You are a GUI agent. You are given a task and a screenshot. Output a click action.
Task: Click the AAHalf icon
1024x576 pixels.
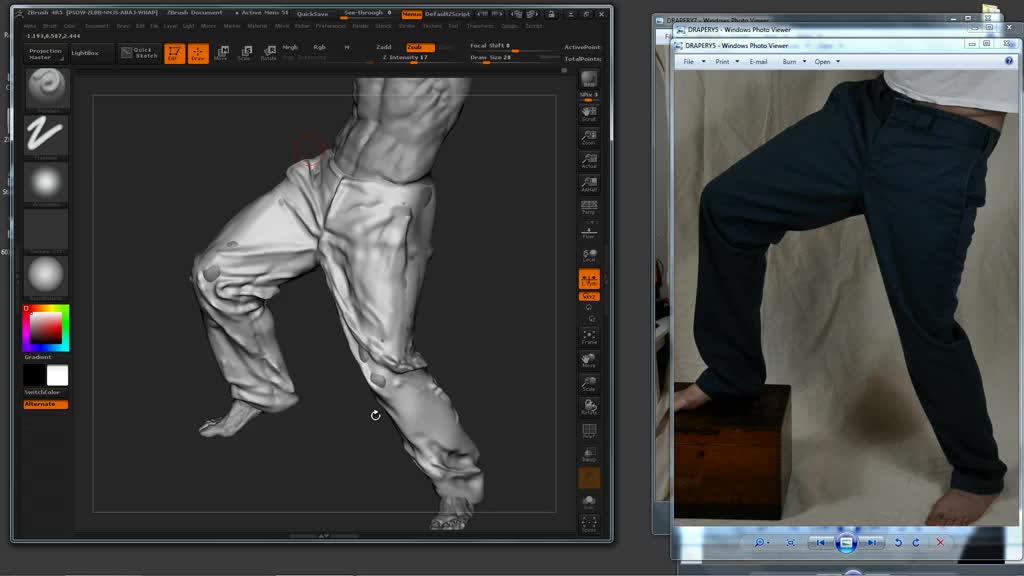pos(589,184)
